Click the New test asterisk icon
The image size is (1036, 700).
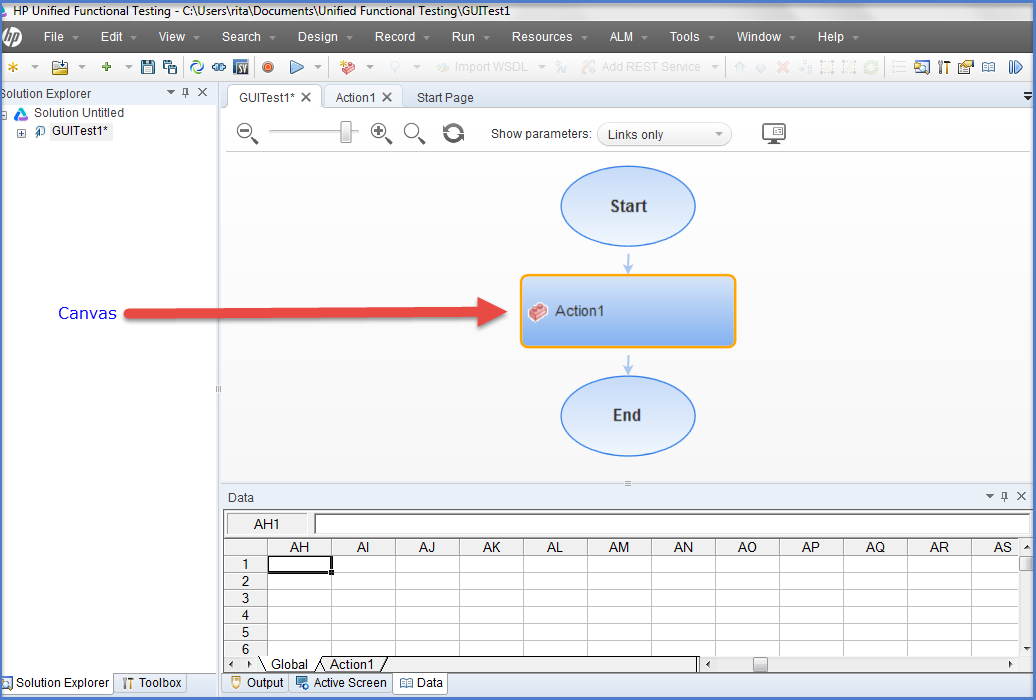(x=12, y=67)
